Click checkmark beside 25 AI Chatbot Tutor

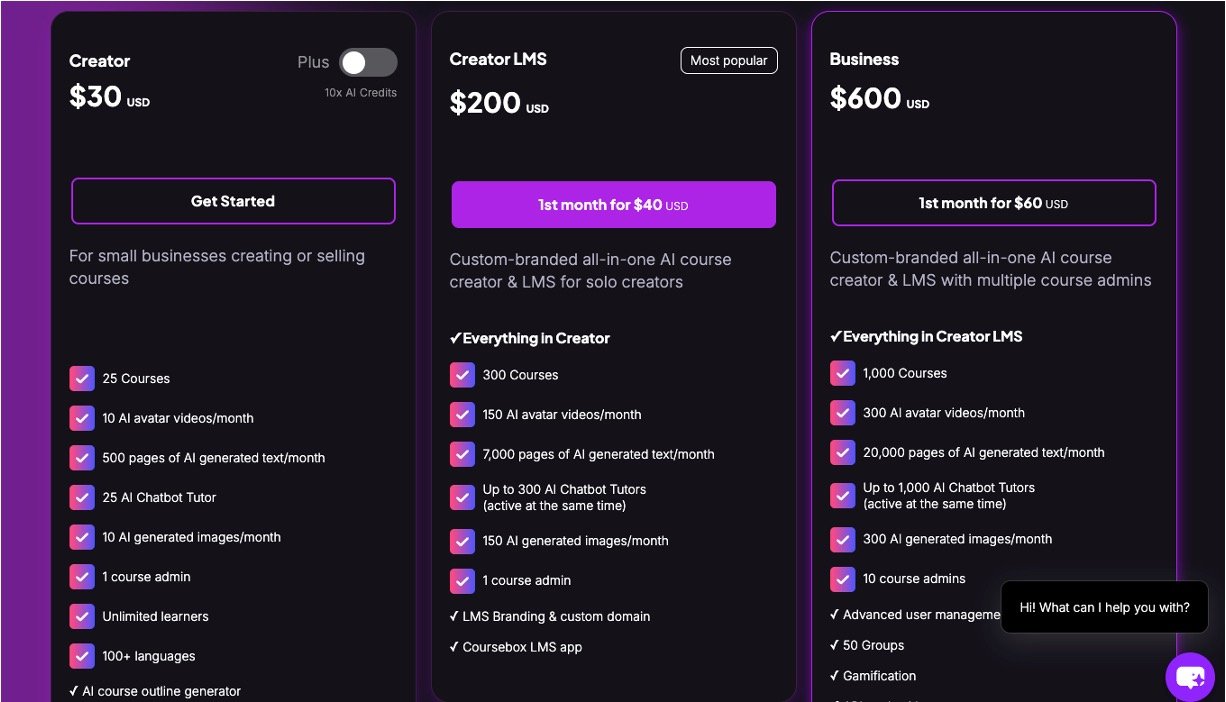point(82,497)
